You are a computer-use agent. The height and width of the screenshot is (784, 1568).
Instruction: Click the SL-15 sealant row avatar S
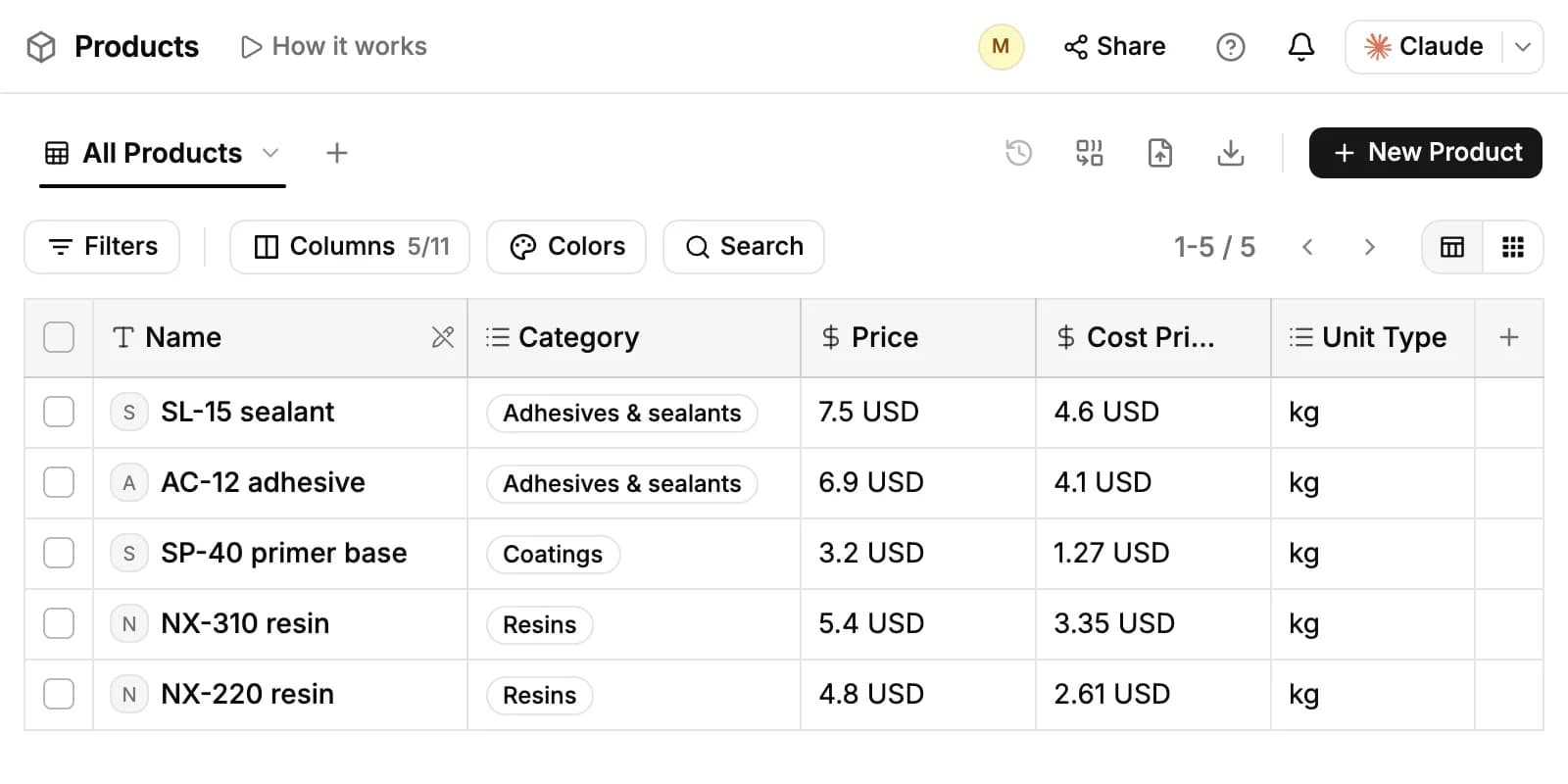click(129, 413)
